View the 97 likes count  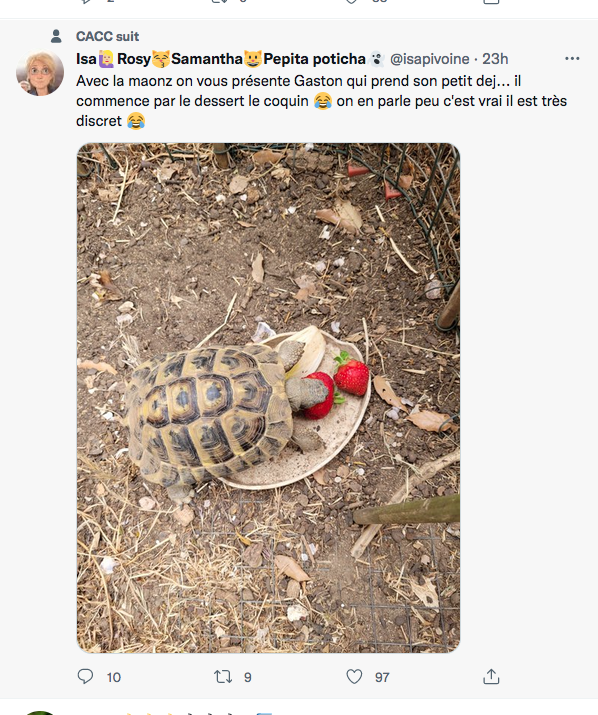(x=382, y=677)
